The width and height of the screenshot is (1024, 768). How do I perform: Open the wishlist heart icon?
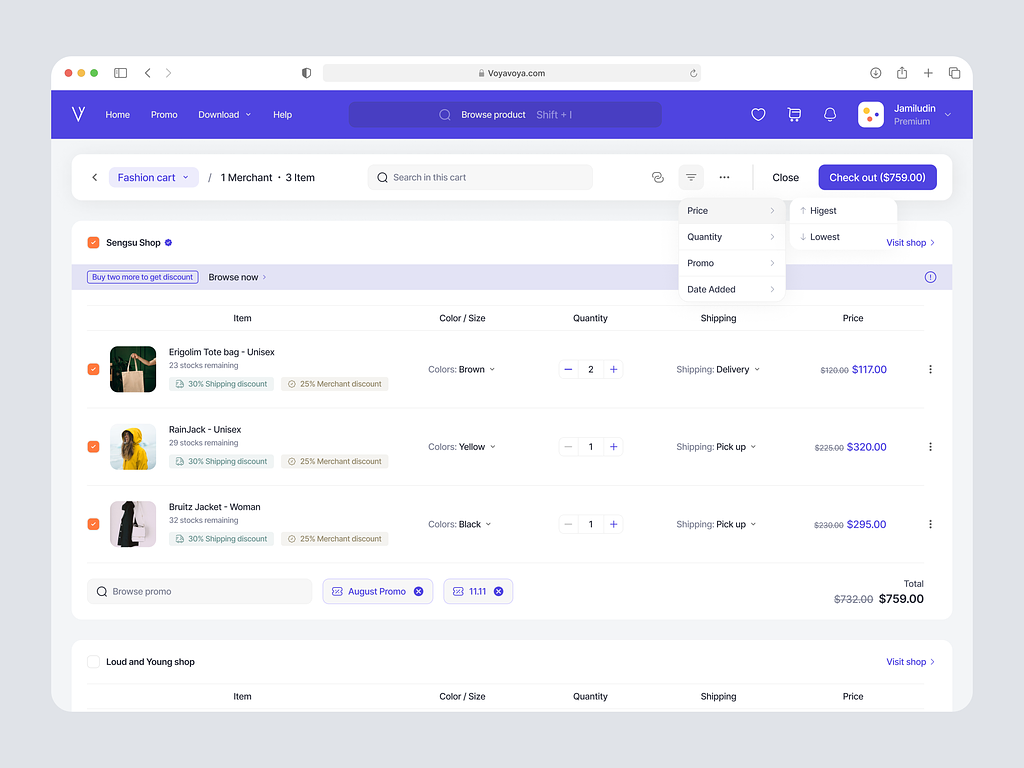(x=758, y=115)
